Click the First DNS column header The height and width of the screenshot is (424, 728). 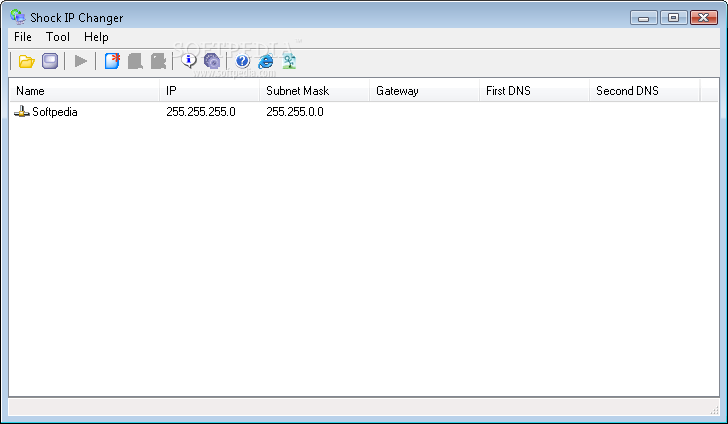point(534,91)
